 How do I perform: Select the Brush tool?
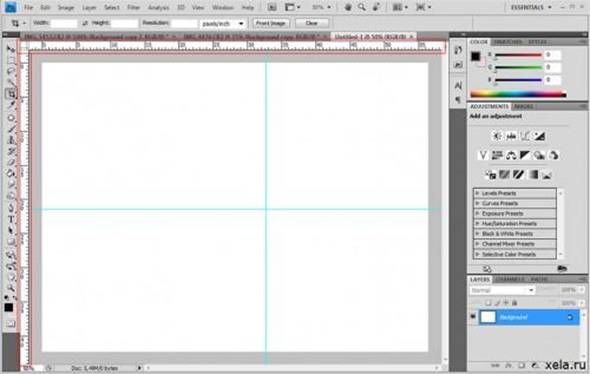click(x=11, y=129)
